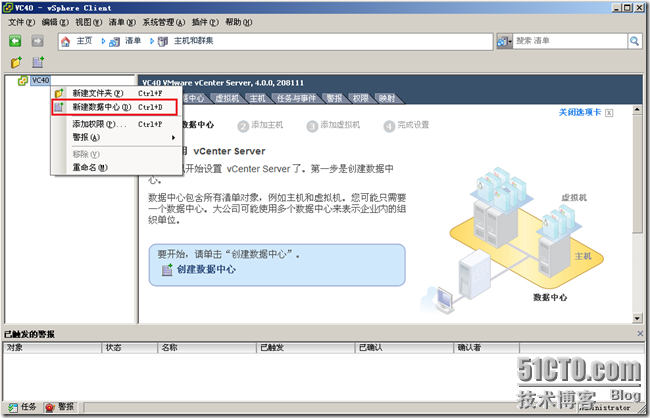Image resolution: width=650 pixels, height=418 pixels.
Task: Open the 系统管理 menu
Action: pyautogui.click(x=163, y=22)
